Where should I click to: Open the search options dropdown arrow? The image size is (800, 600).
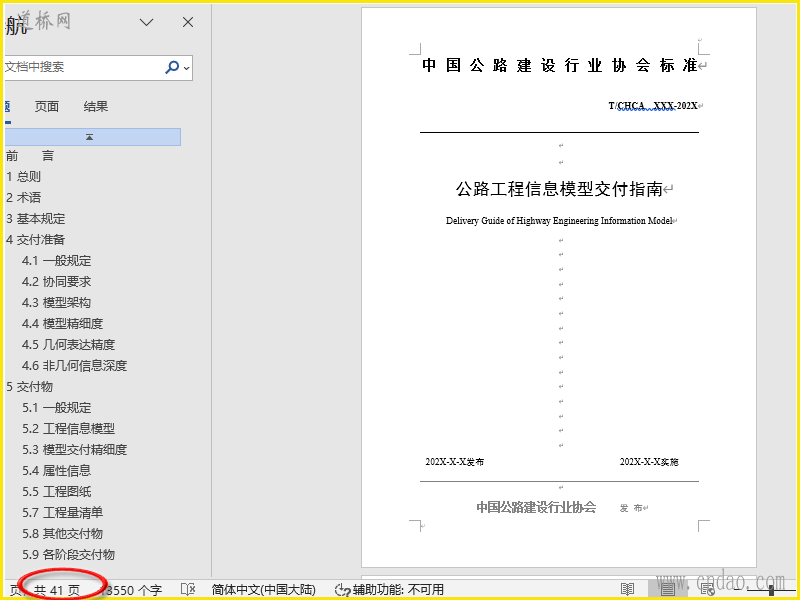[x=187, y=68]
